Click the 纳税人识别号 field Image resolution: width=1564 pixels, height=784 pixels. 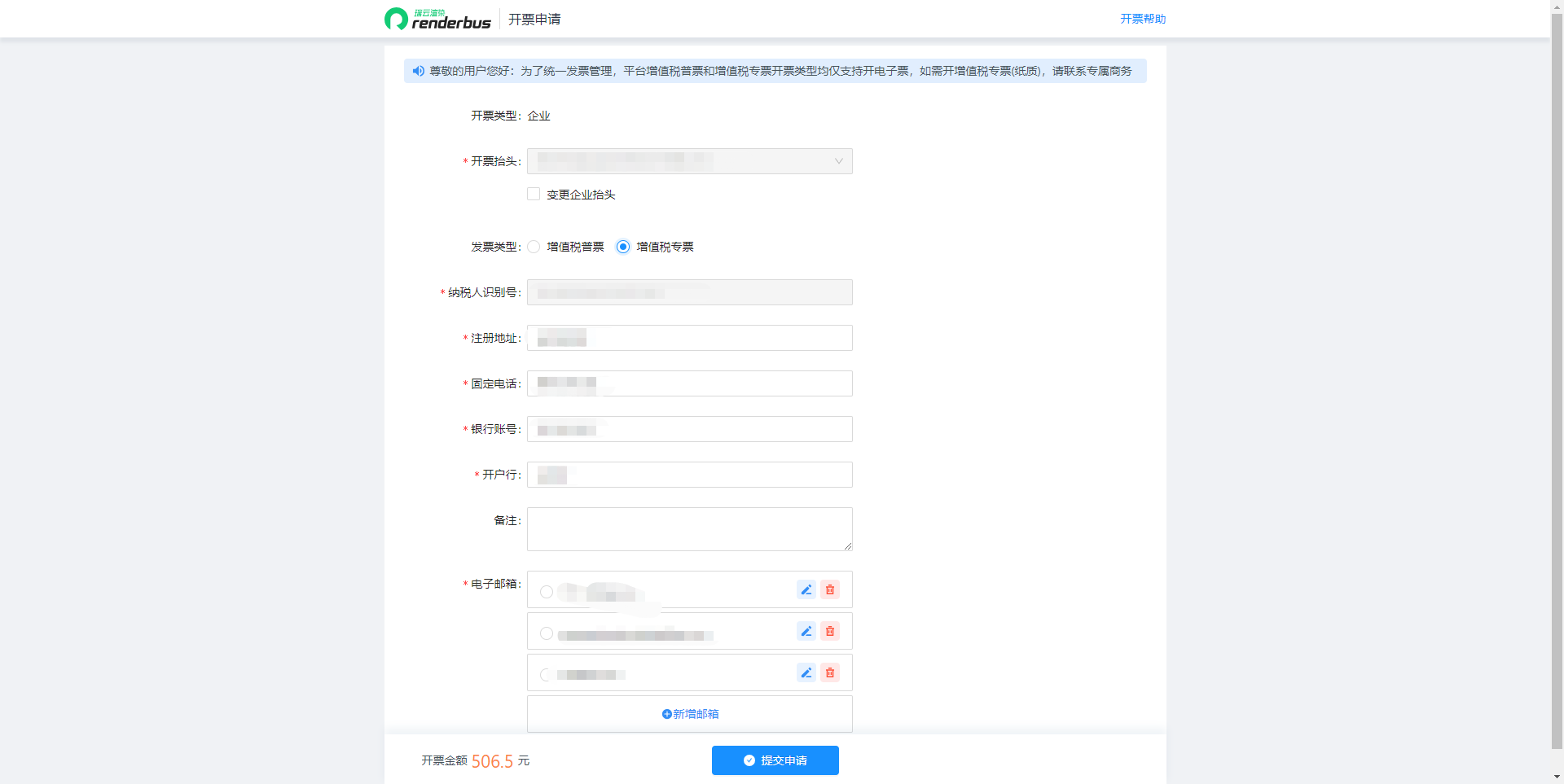click(690, 292)
